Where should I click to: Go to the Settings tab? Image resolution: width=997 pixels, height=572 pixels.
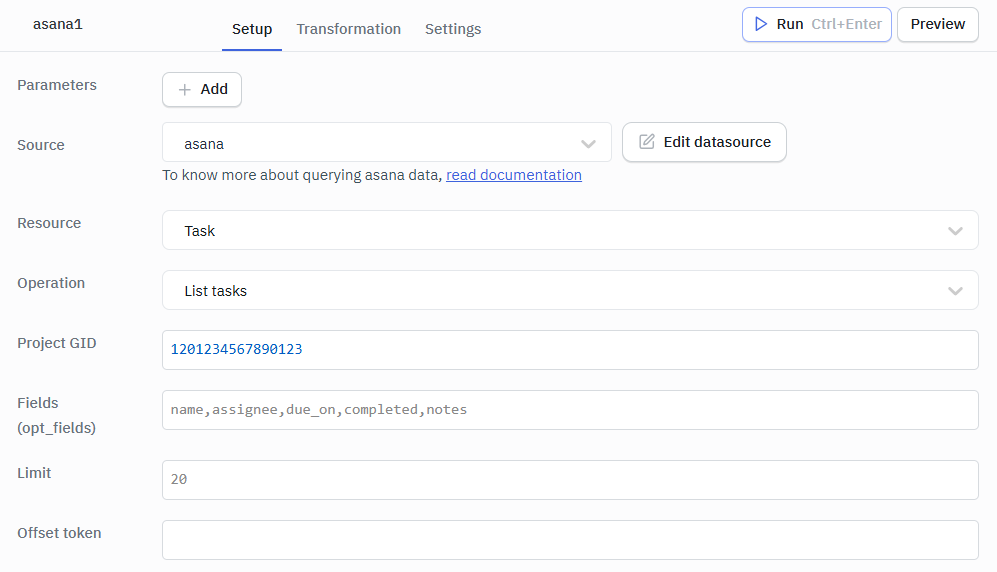453,29
